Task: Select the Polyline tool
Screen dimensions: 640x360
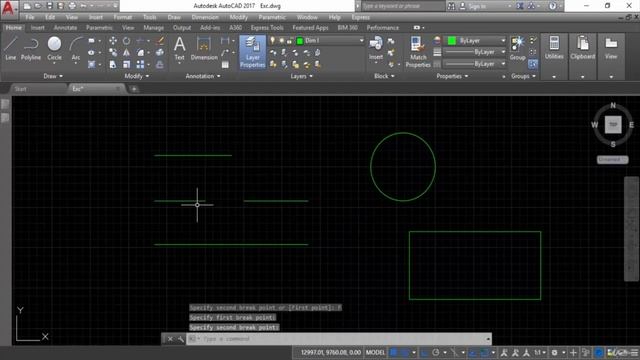Action: tap(31, 49)
